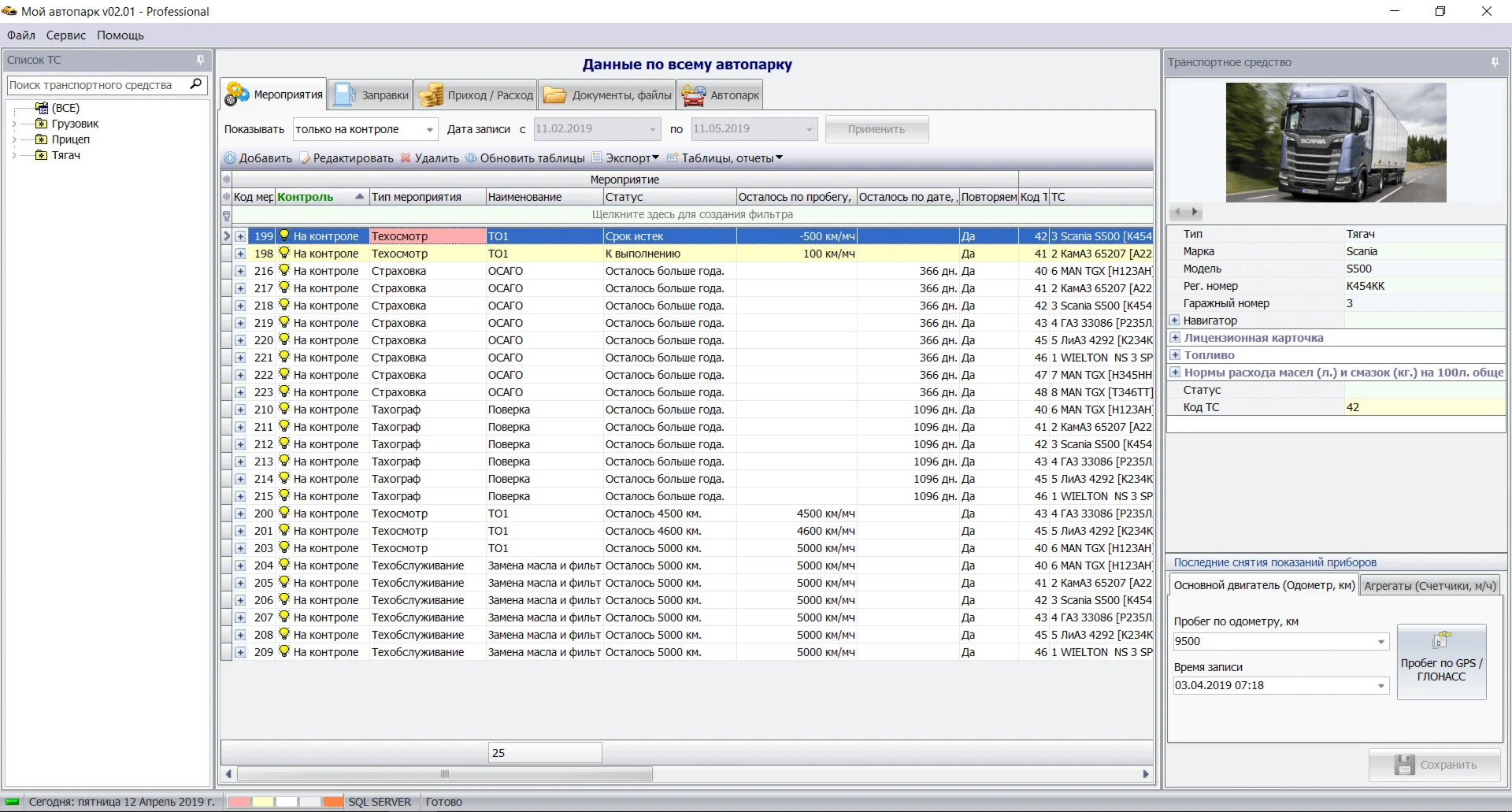
Task: Click the Применить button
Action: [876, 129]
